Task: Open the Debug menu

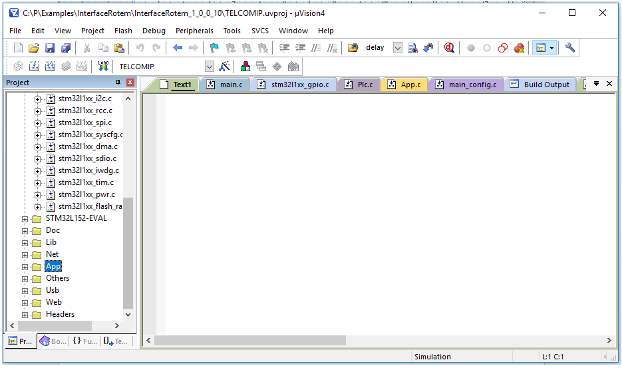Action: tap(154, 31)
